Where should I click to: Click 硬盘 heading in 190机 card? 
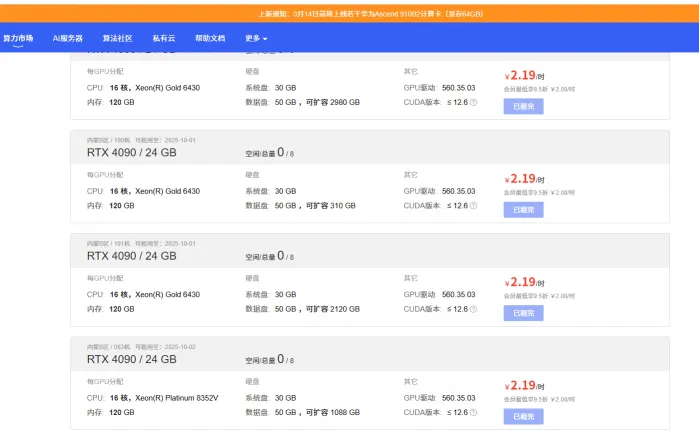coord(252,175)
